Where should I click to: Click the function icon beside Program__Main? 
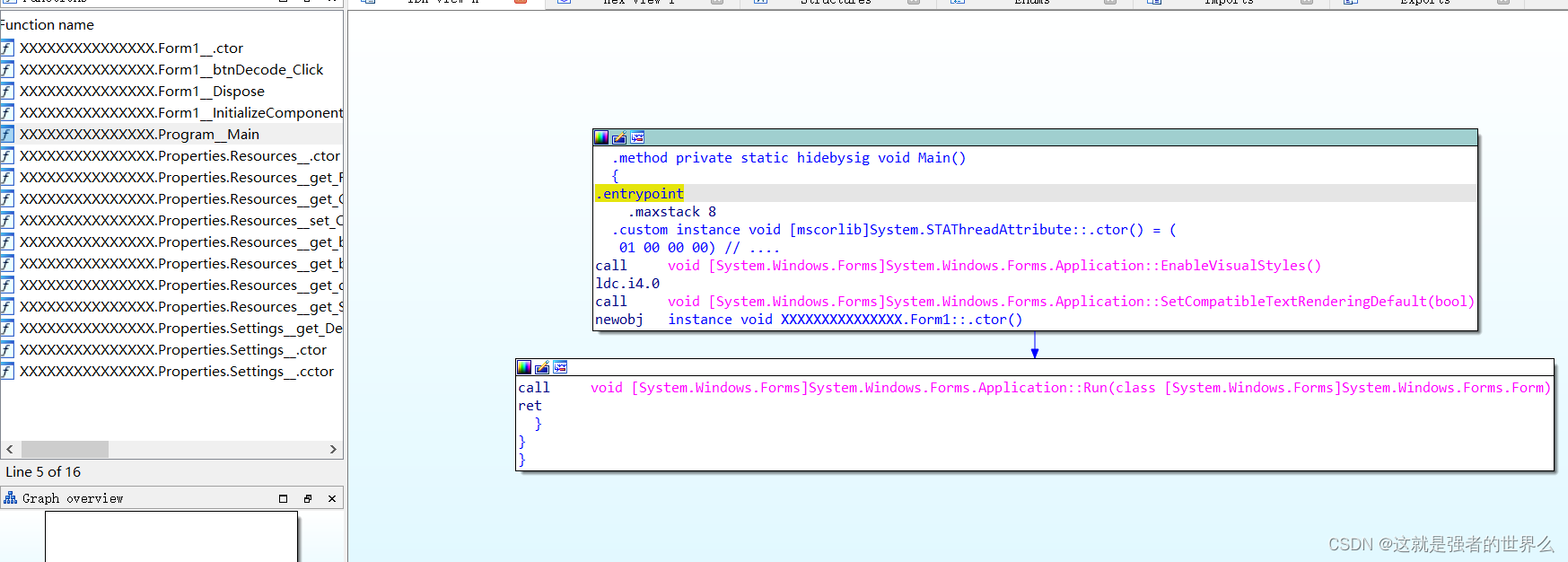coord(7,134)
